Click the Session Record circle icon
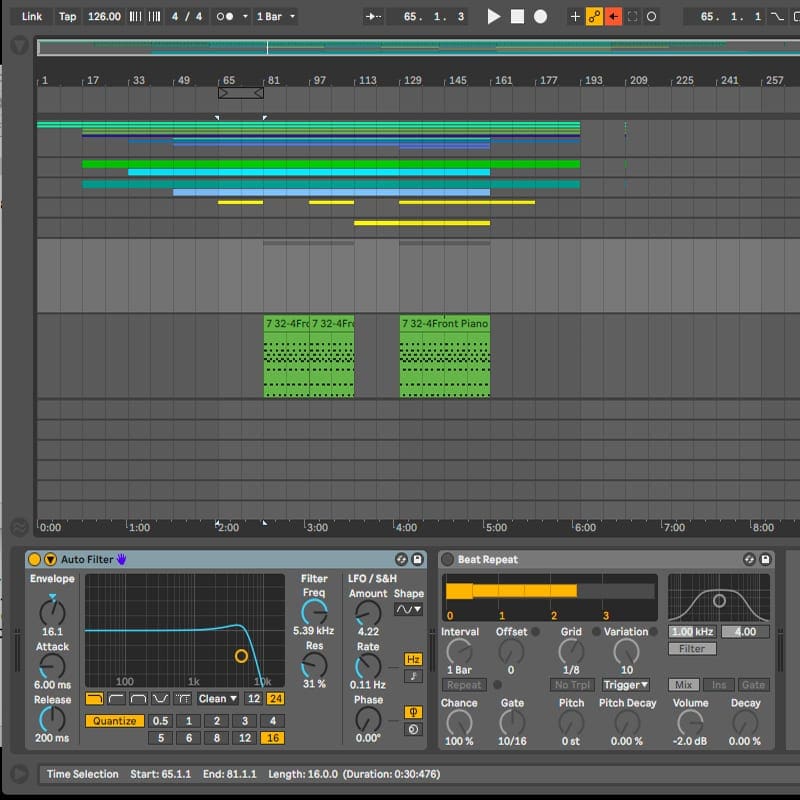The height and width of the screenshot is (800, 800). (x=652, y=17)
